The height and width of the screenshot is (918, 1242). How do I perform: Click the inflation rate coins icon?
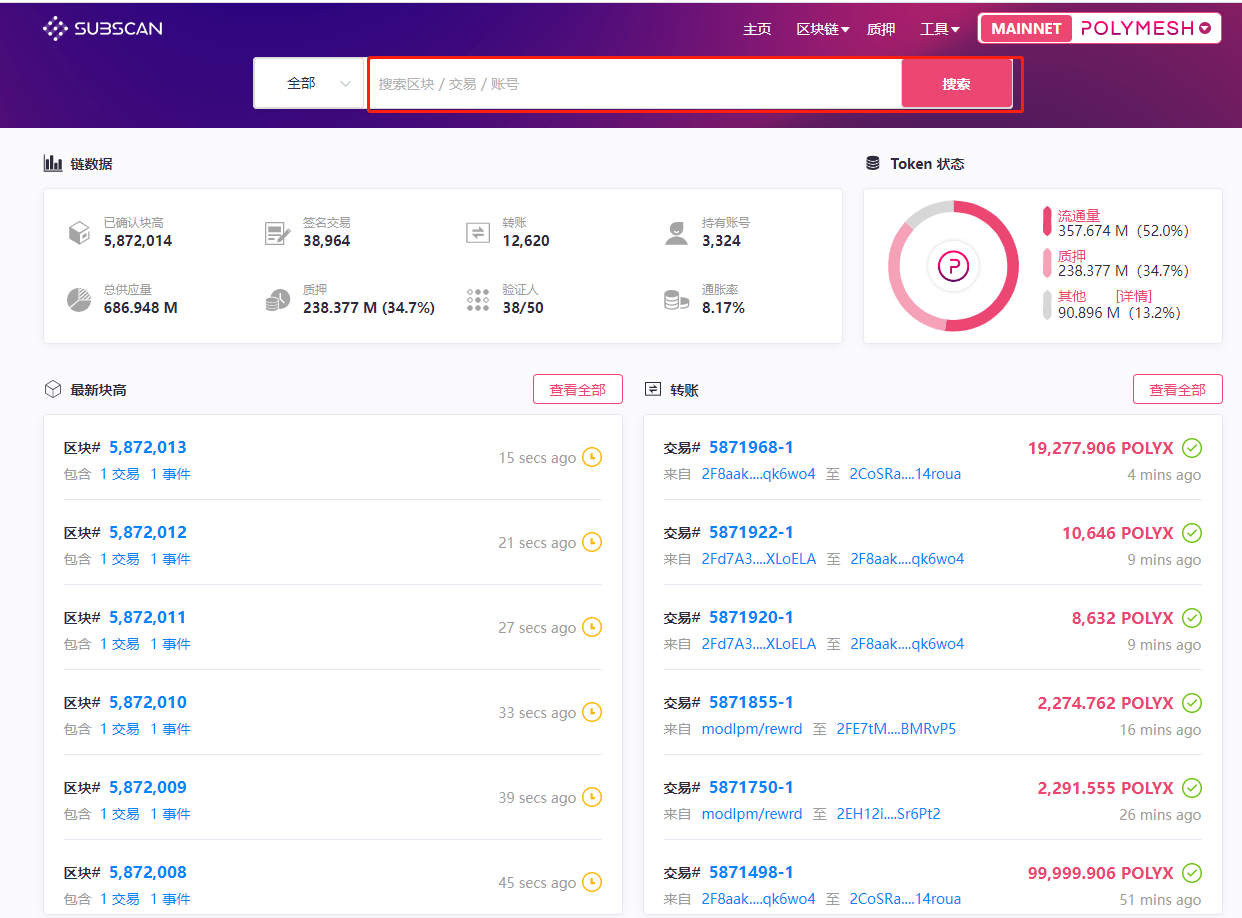coord(677,300)
